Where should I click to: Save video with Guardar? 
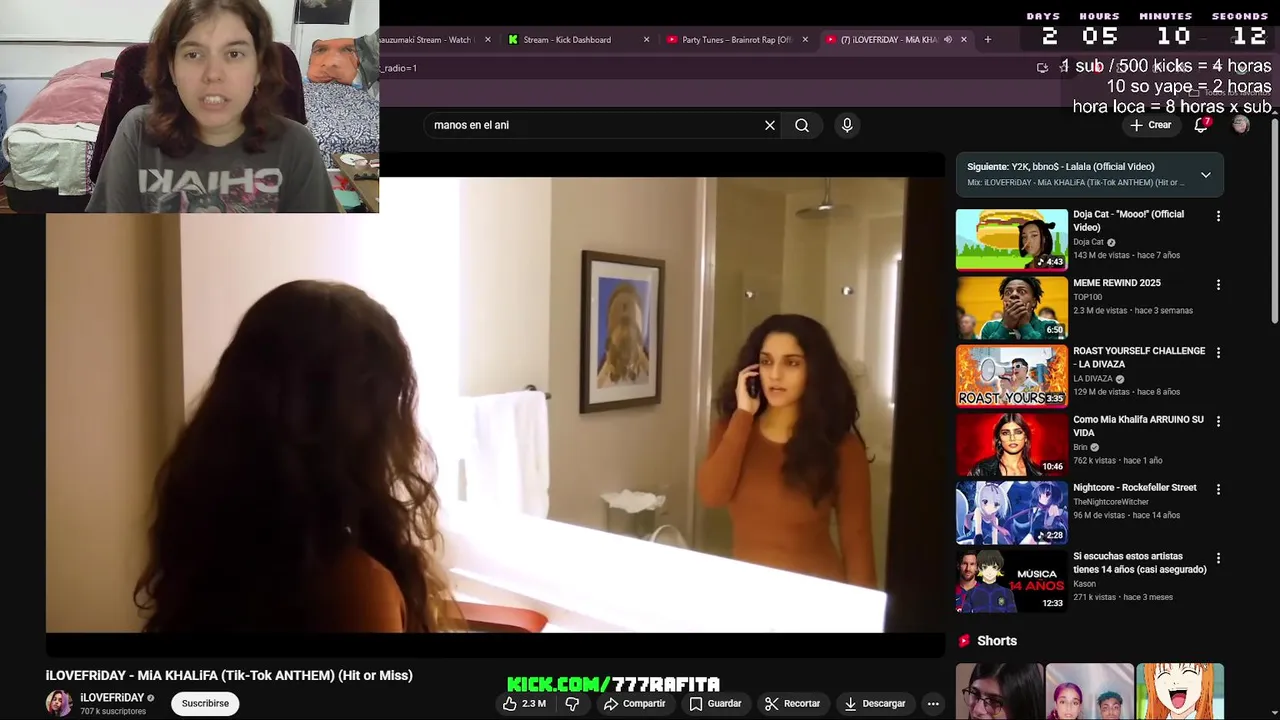pos(715,703)
